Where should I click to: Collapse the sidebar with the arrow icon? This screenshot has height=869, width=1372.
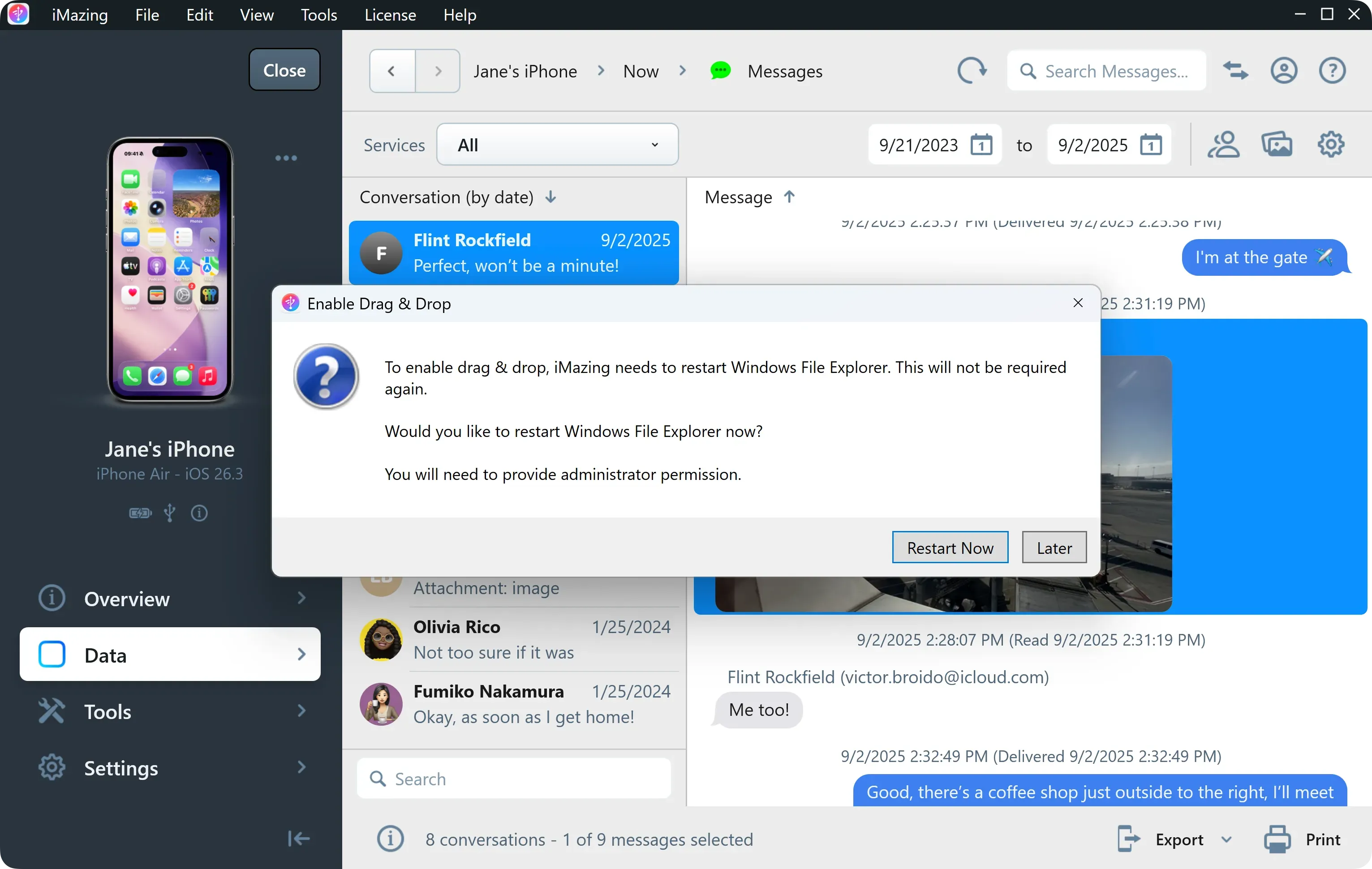[299, 839]
